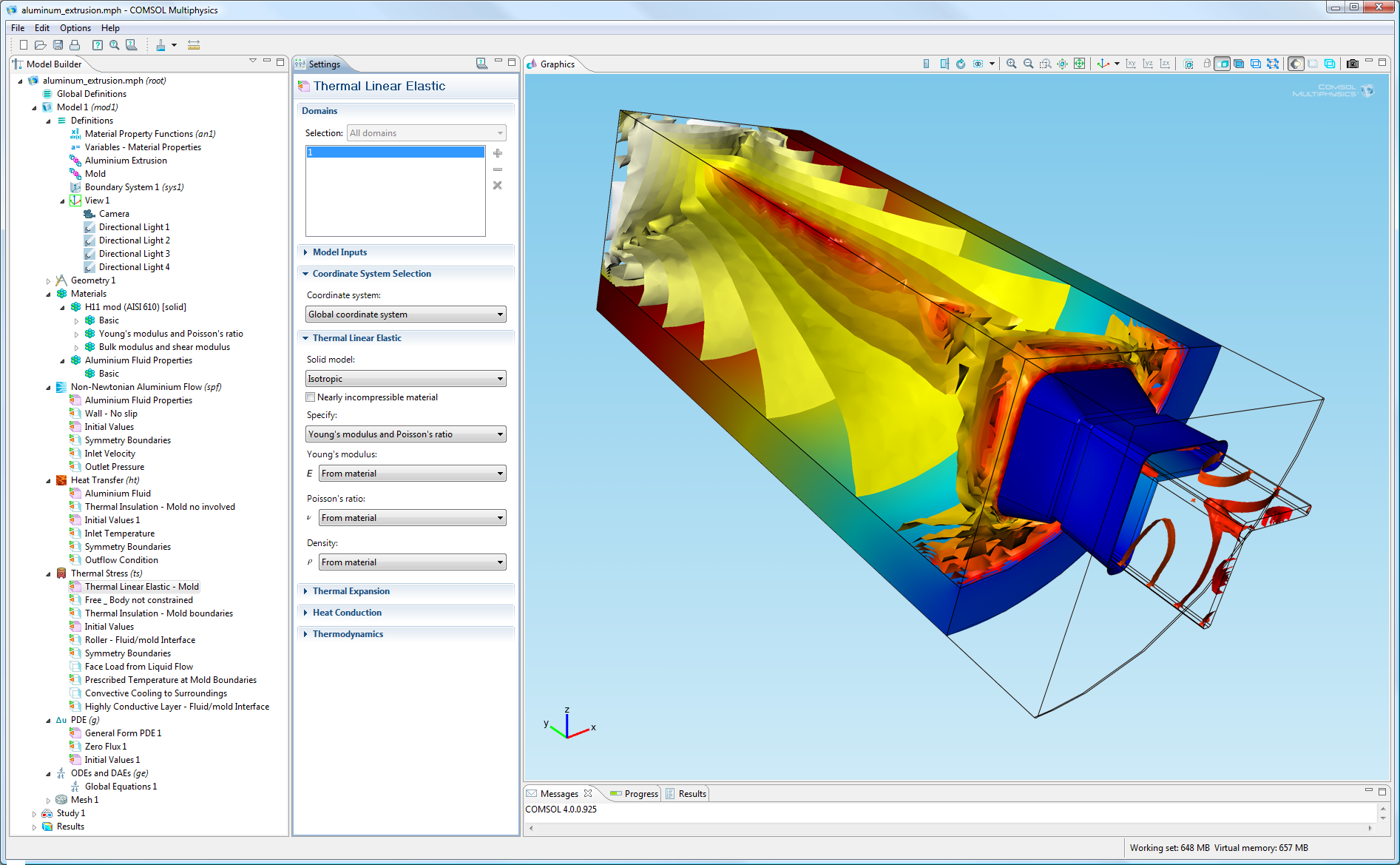
Task: Click the Go to YZ View icon
Action: tap(1147, 65)
